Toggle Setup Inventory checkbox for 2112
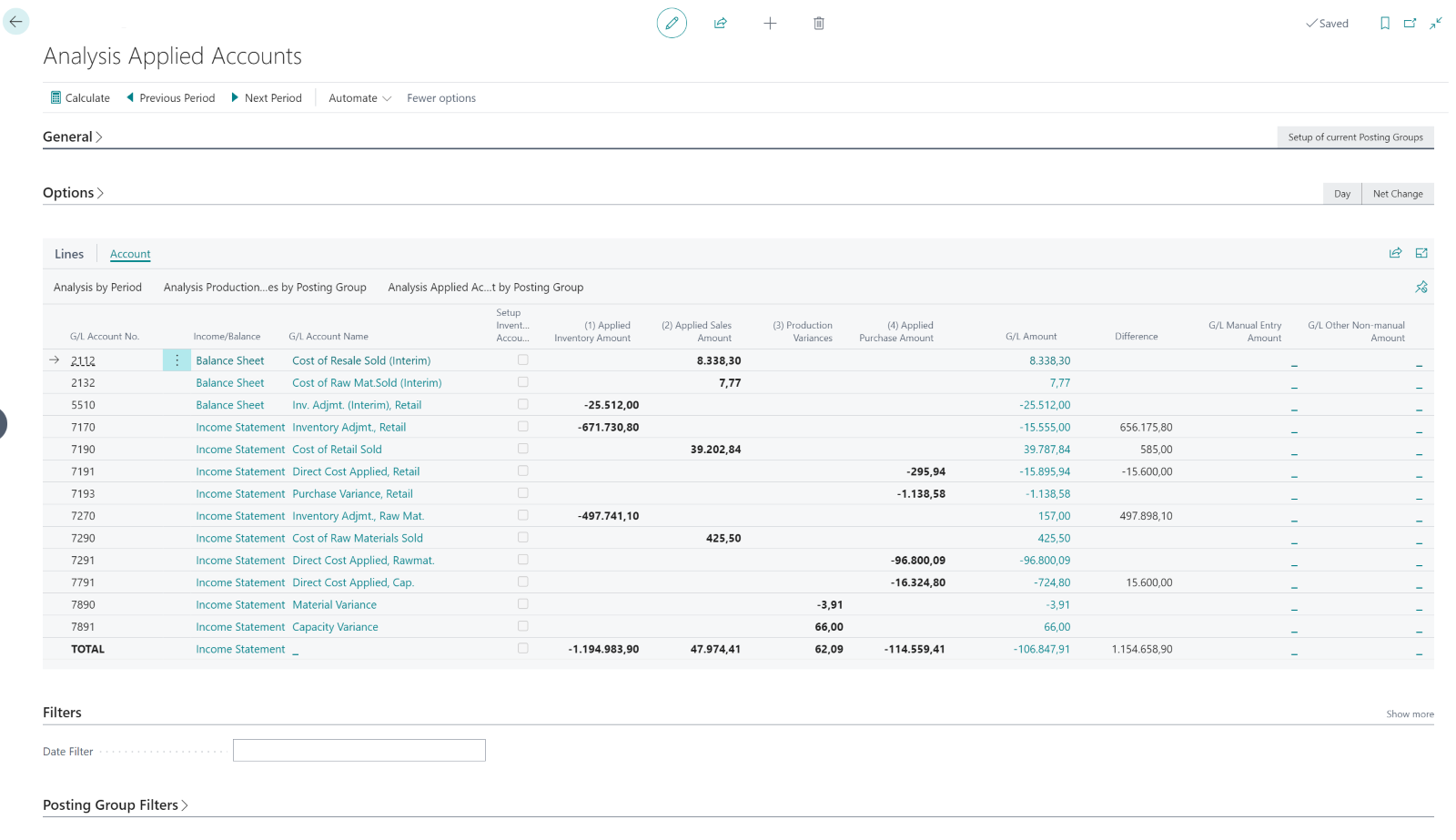The image size is (1456, 840). (x=523, y=359)
